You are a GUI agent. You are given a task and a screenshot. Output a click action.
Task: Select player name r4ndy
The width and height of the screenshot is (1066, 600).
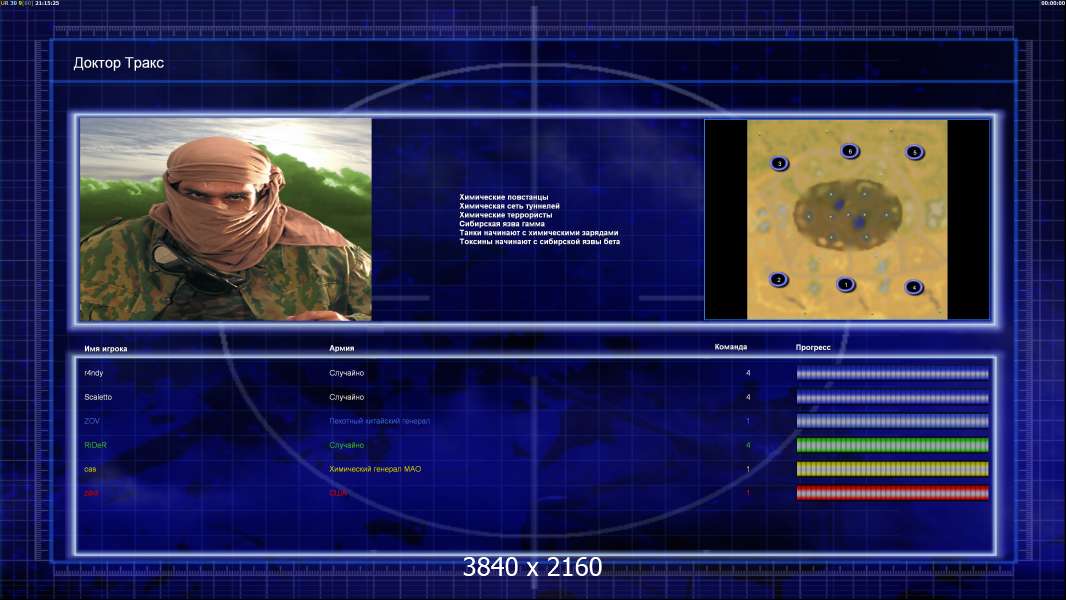coord(94,373)
